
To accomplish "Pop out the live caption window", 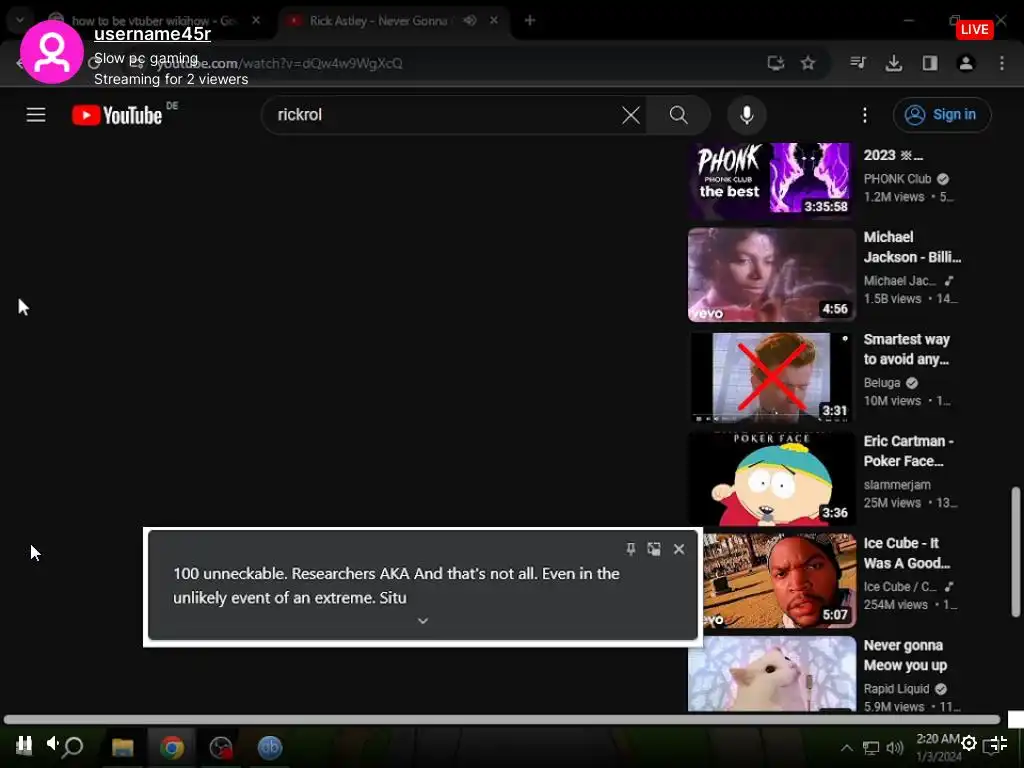I will pos(654,549).
